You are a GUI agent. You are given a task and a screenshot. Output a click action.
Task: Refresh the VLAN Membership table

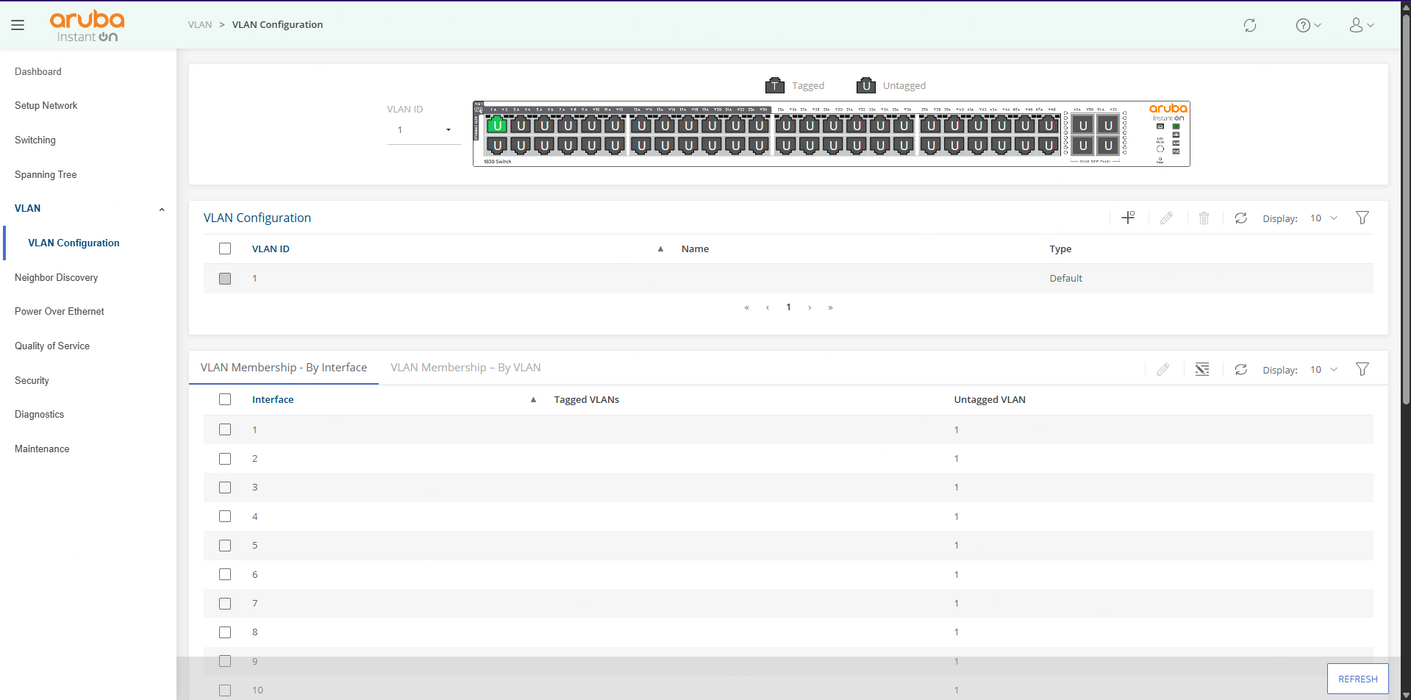click(1241, 369)
